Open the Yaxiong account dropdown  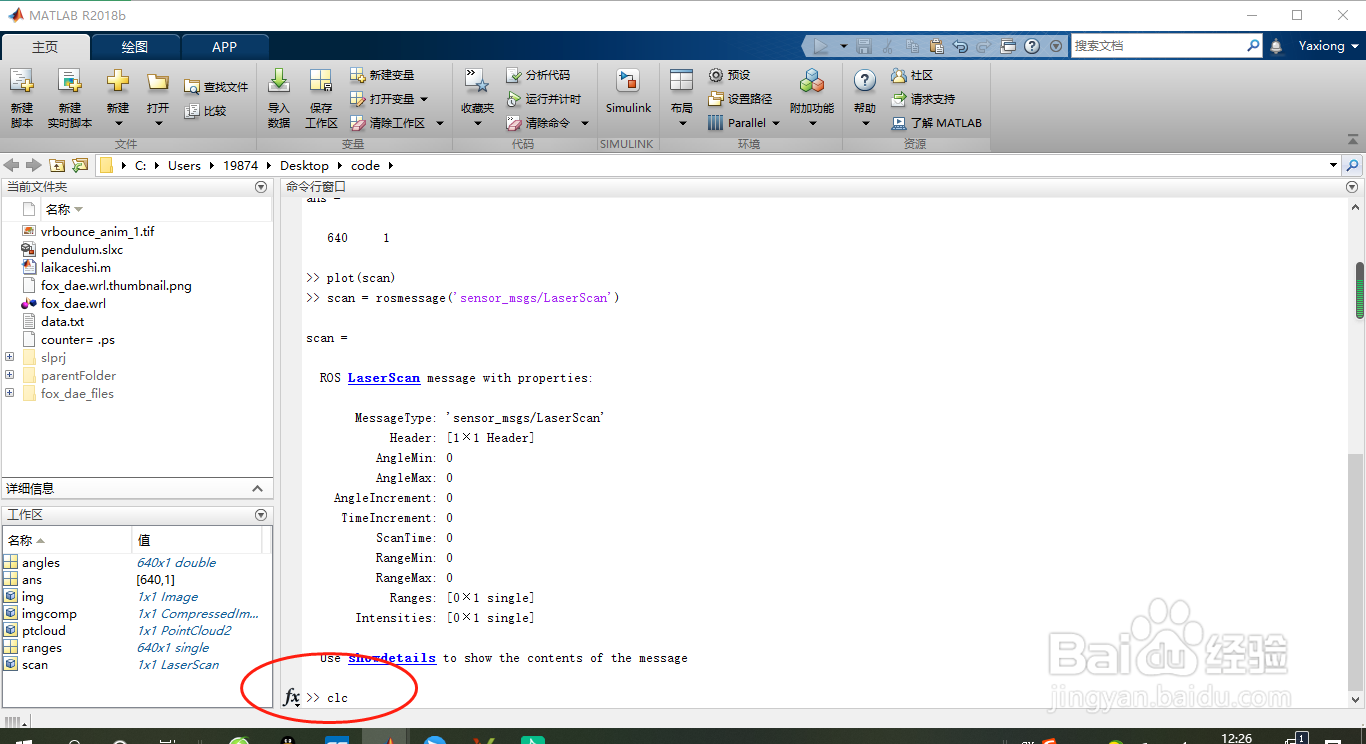tap(1329, 46)
